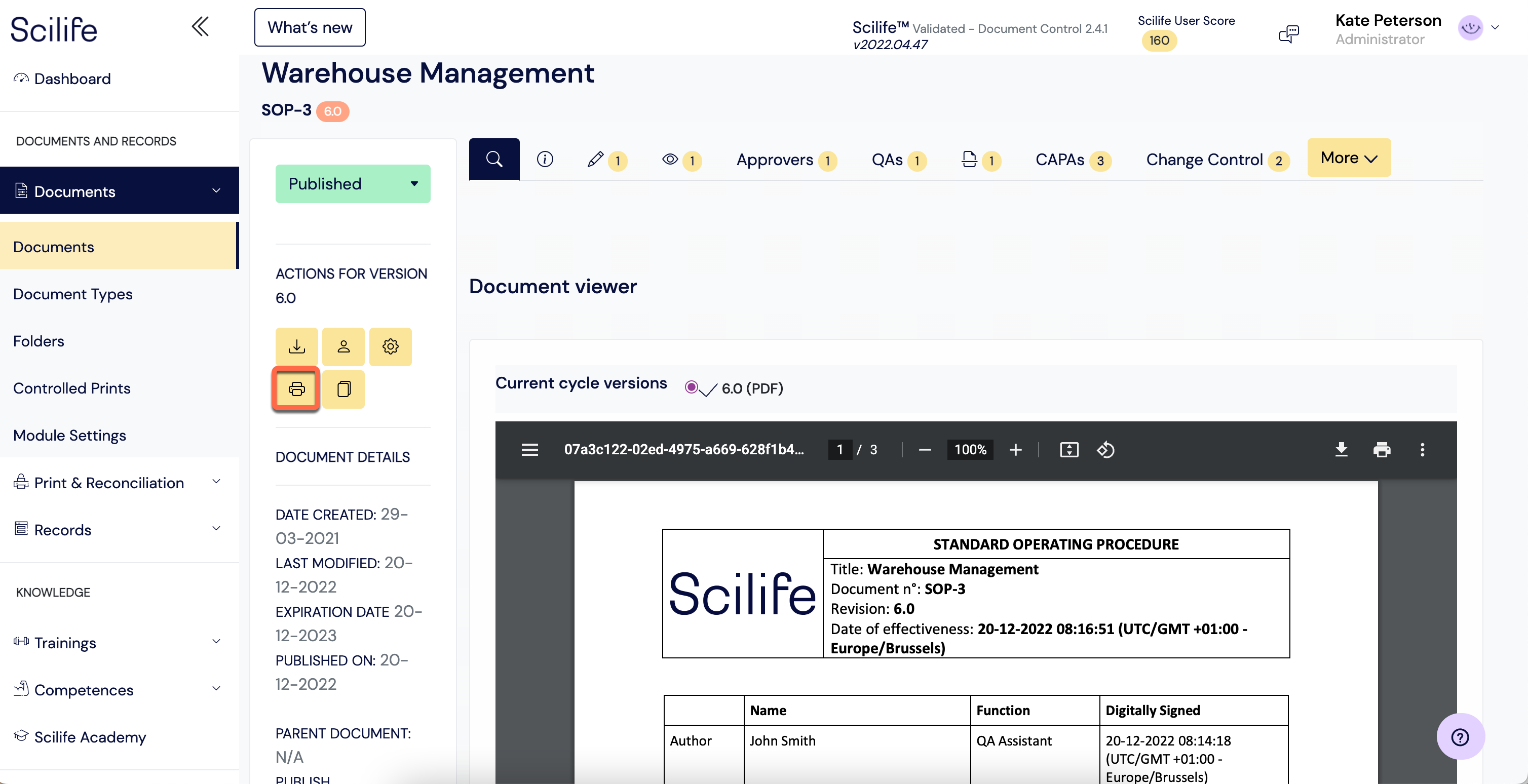This screenshot has width=1528, height=784.
Task: Click the user assignment action button
Action: [x=343, y=346]
